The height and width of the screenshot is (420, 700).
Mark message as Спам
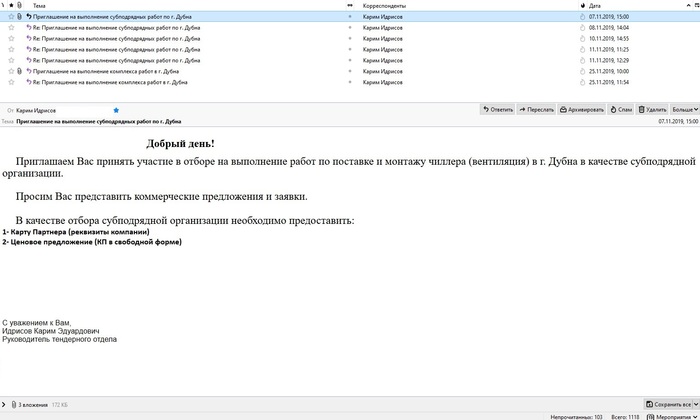click(x=621, y=109)
